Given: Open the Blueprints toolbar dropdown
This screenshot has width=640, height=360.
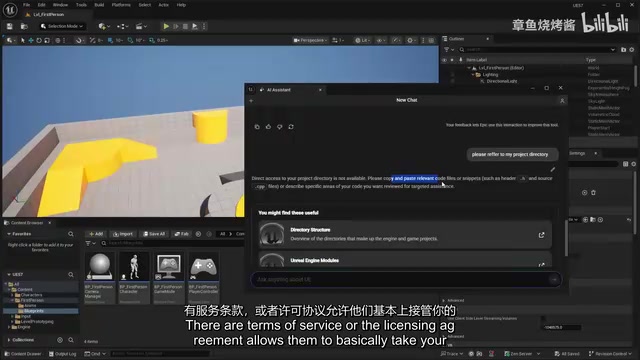Looking at the screenshot, I should [x=122, y=26].
